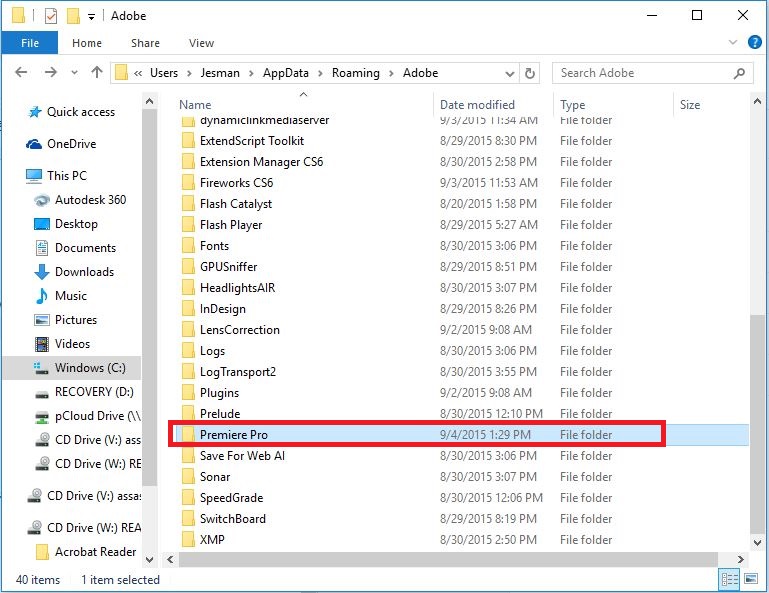The height and width of the screenshot is (593, 769).
Task: Click Jesman in the address breadcrumb
Action: (x=220, y=73)
